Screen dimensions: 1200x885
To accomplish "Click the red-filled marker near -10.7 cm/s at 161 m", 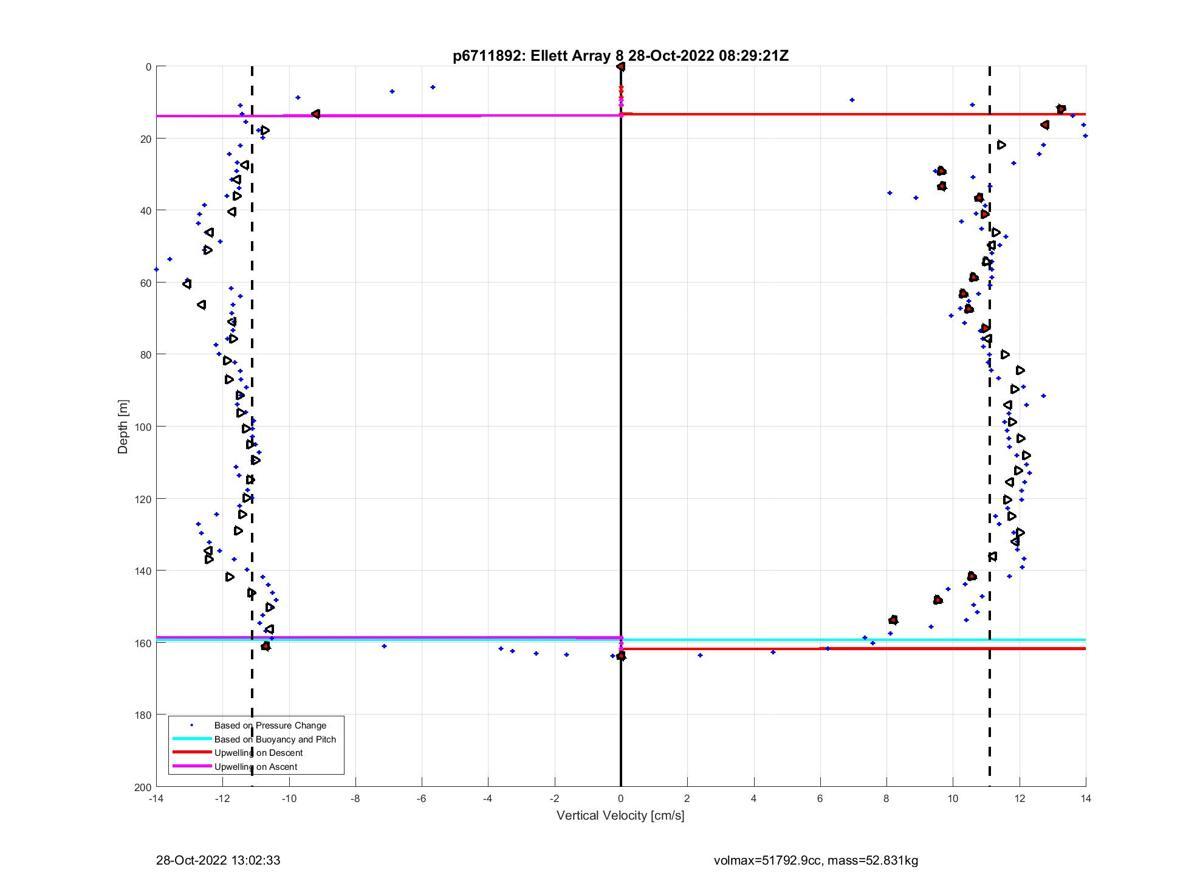I will pyautogui.click(x=266, y=646).
